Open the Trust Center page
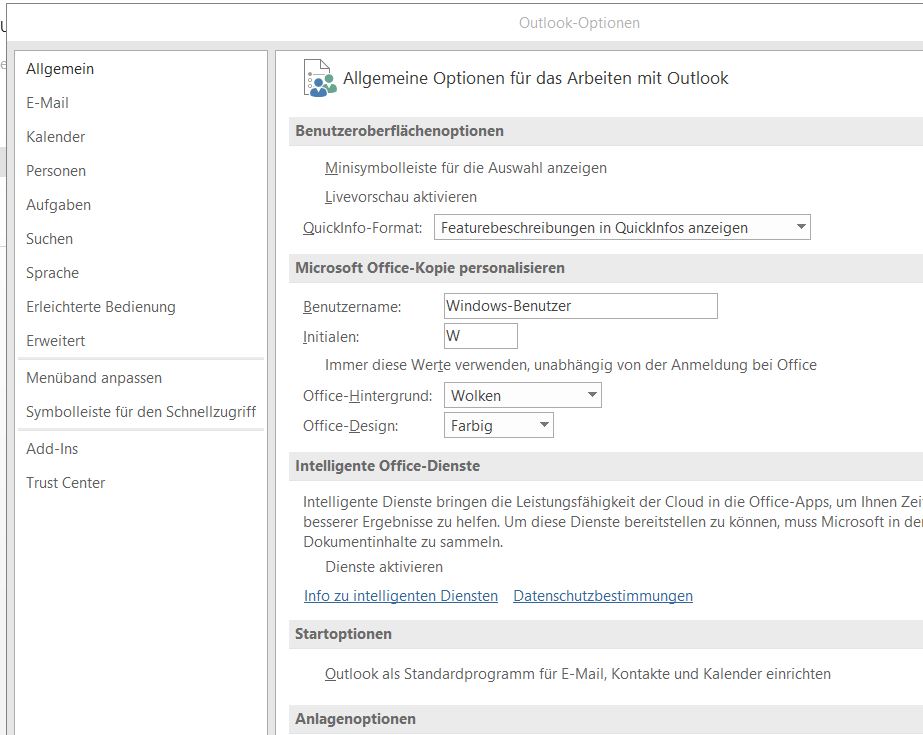Screen dimensions: 923x735 click(x=65, y=483)
